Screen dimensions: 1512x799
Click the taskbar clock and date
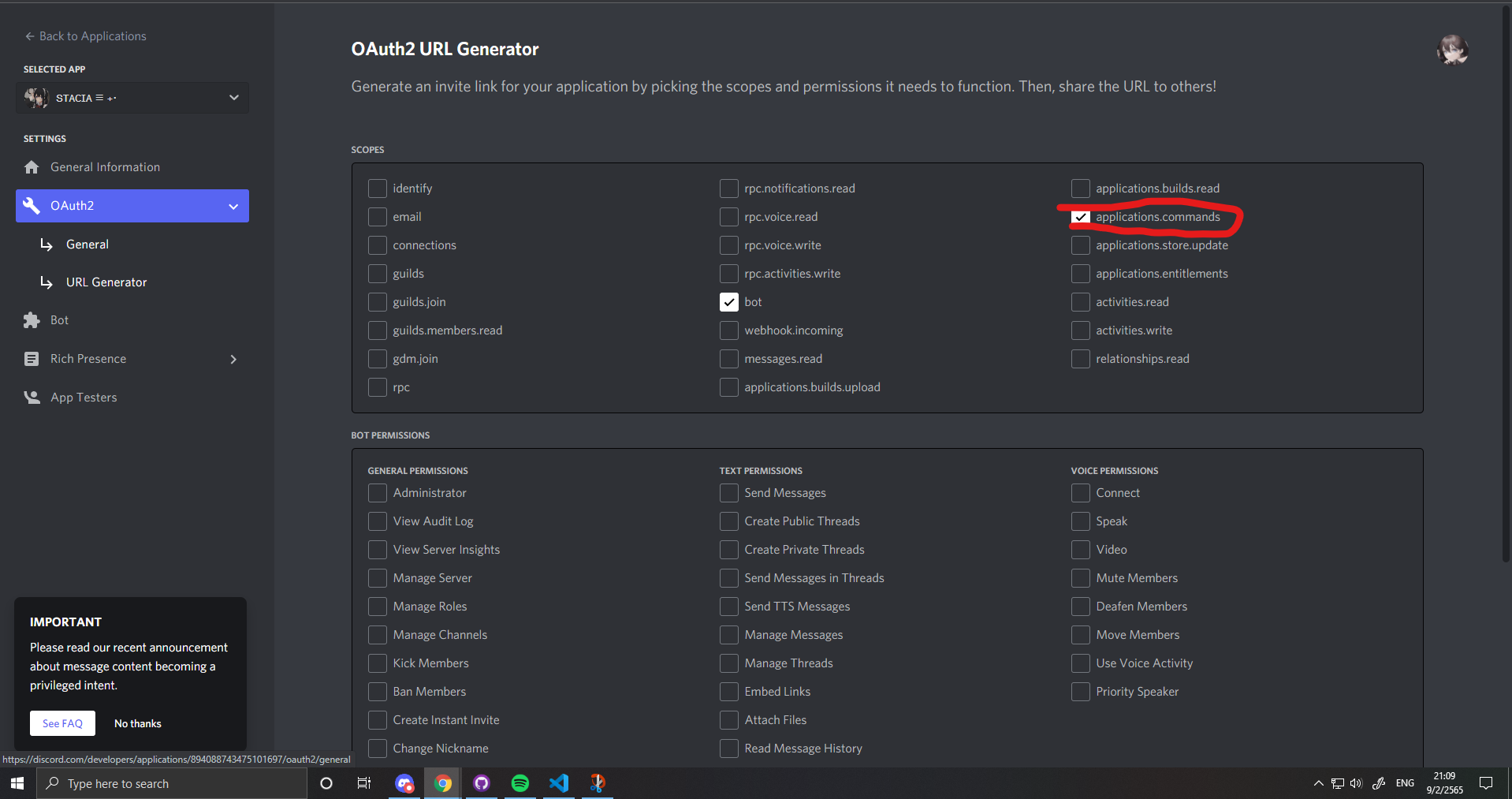click(x=1444, y=783)
